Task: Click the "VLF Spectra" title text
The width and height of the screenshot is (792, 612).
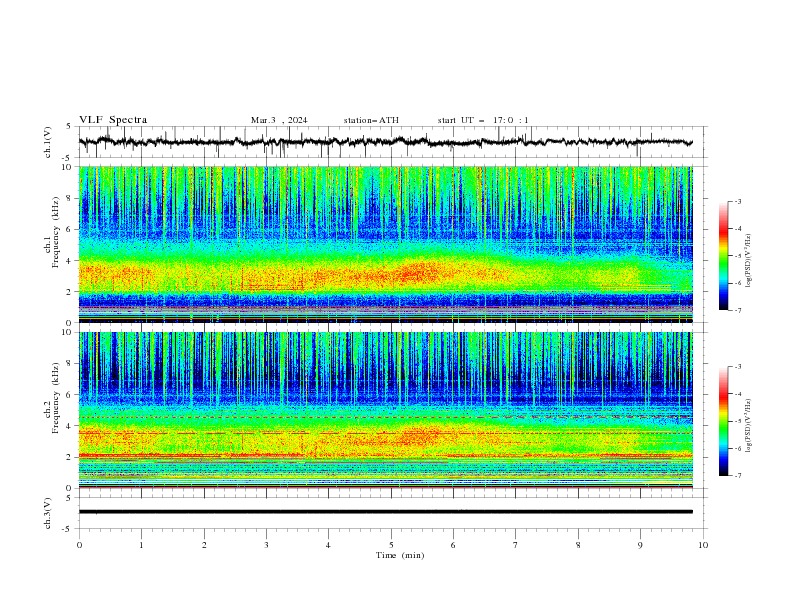Action: (x=113, y=120)
